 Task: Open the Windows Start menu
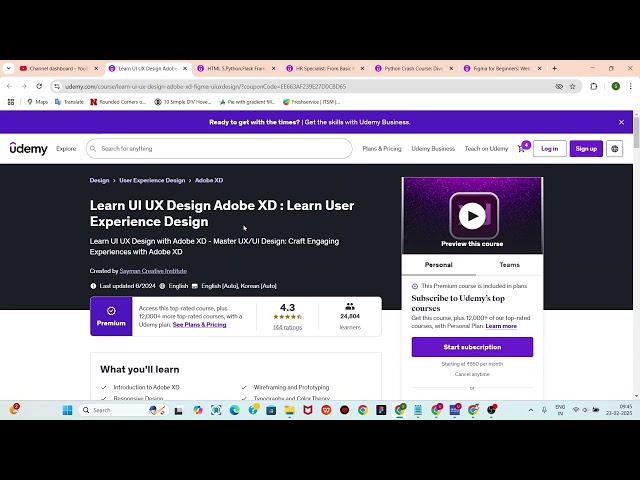click(67, 410)
